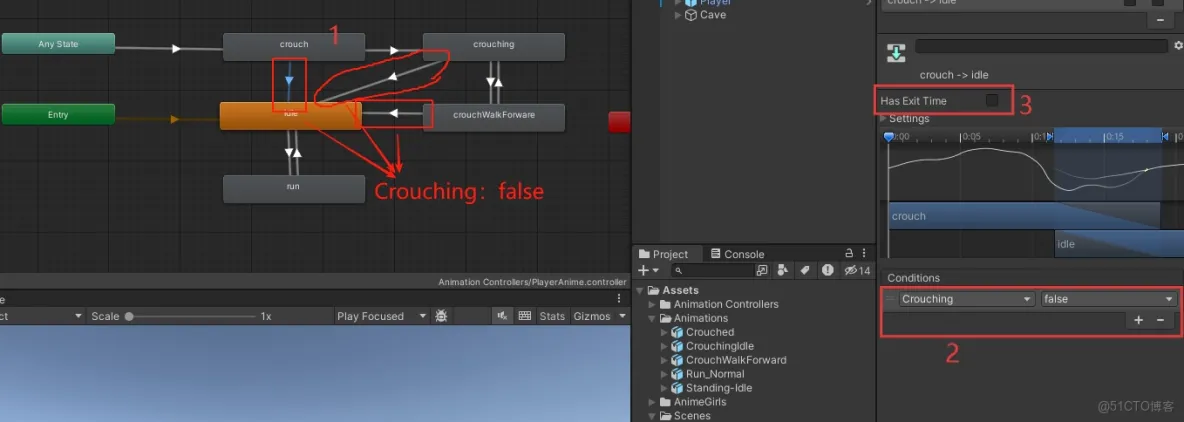The image size is (1184, 422).
Task: Expand the Animation Controllers folder arrow
Action: (x=653, y=304)
